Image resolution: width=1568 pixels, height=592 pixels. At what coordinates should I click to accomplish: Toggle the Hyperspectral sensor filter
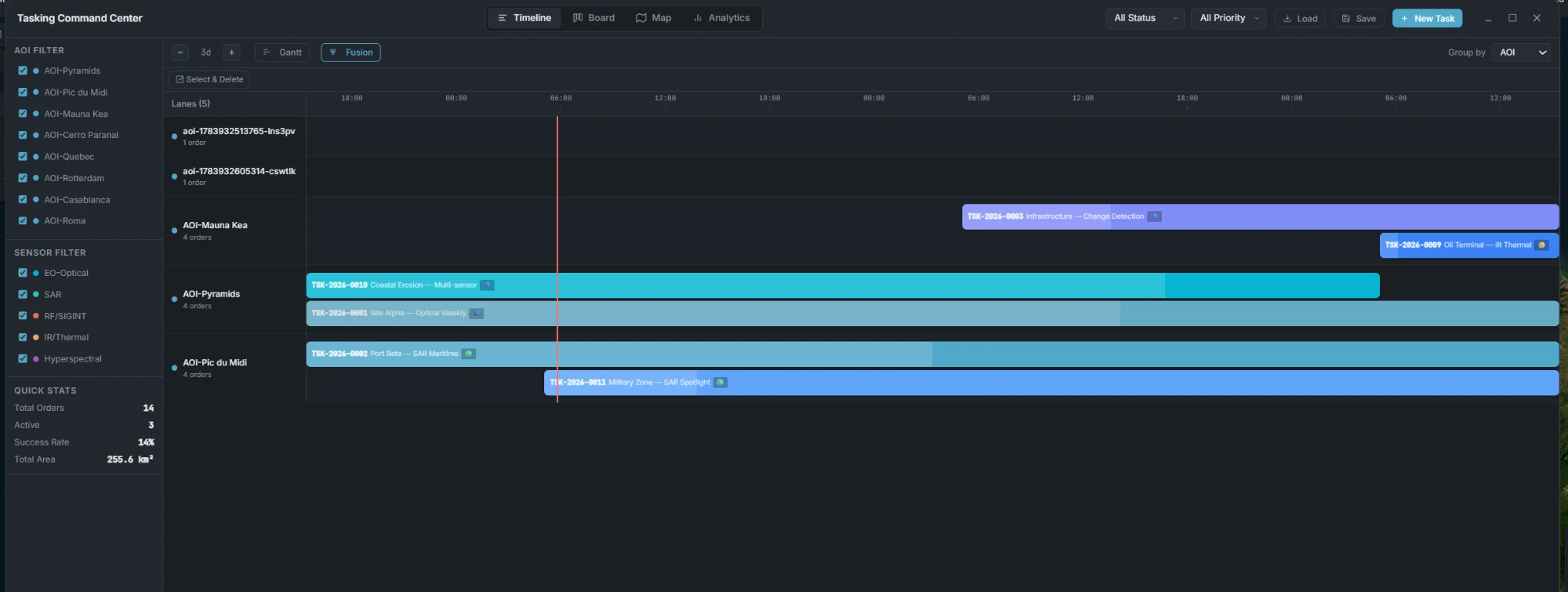[x=23, y=359]
